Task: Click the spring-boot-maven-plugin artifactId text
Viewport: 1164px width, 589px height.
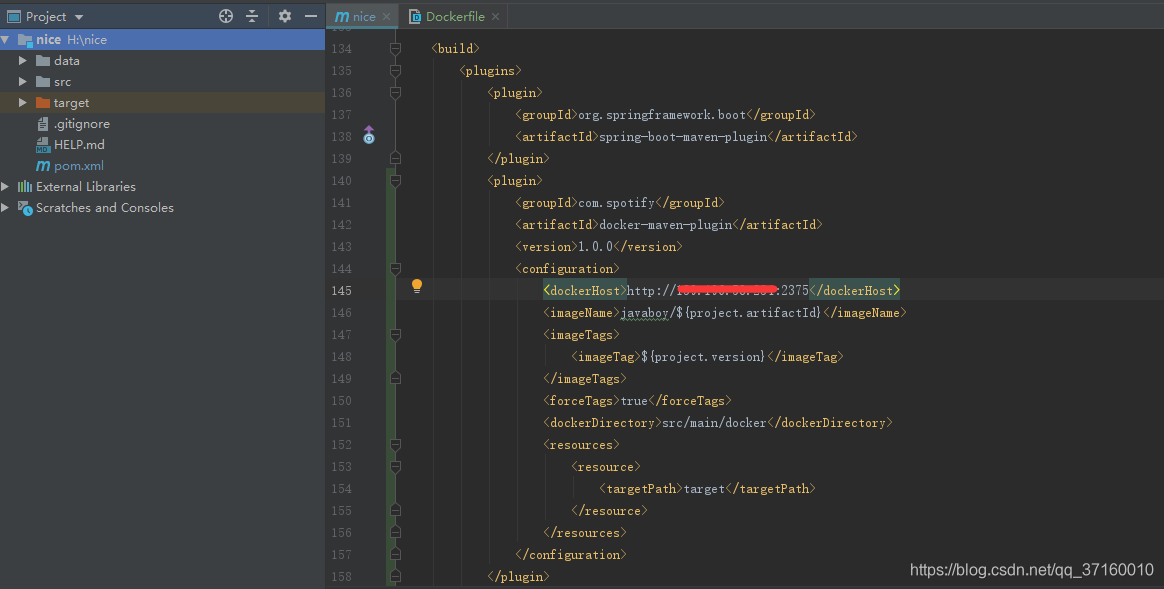Action: pos(683,137)
